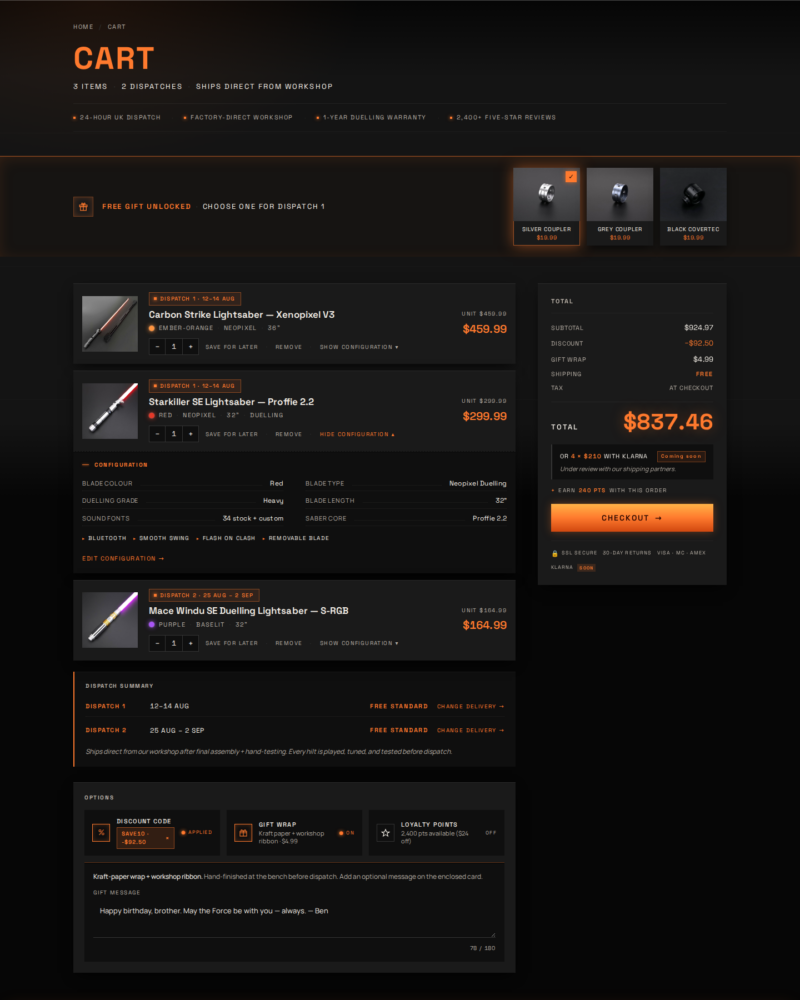
Task: Click the discount value -$92.50
Action: (x=699, y=343)
